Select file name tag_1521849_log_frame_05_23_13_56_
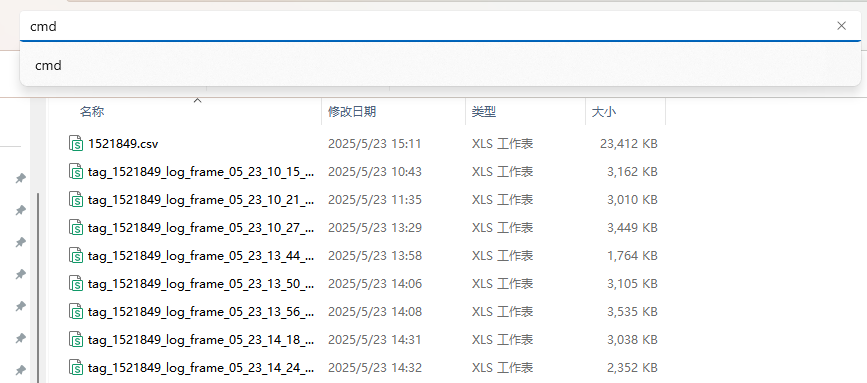Image resolution: width=867 pixels, height=383 pixels. pyautogui.click(x=201, y=312)
